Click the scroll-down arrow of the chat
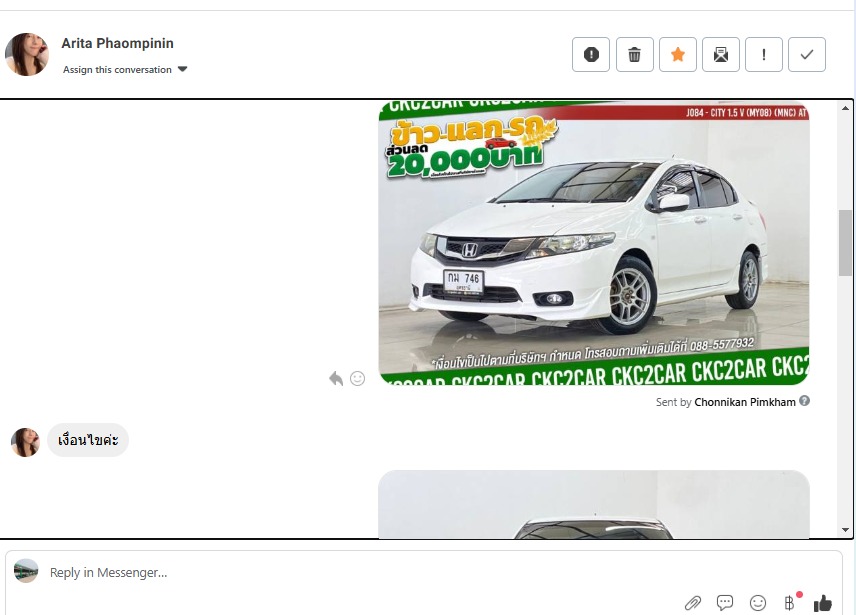Screen dimensions: 856x615 click(x=845, y=529)
